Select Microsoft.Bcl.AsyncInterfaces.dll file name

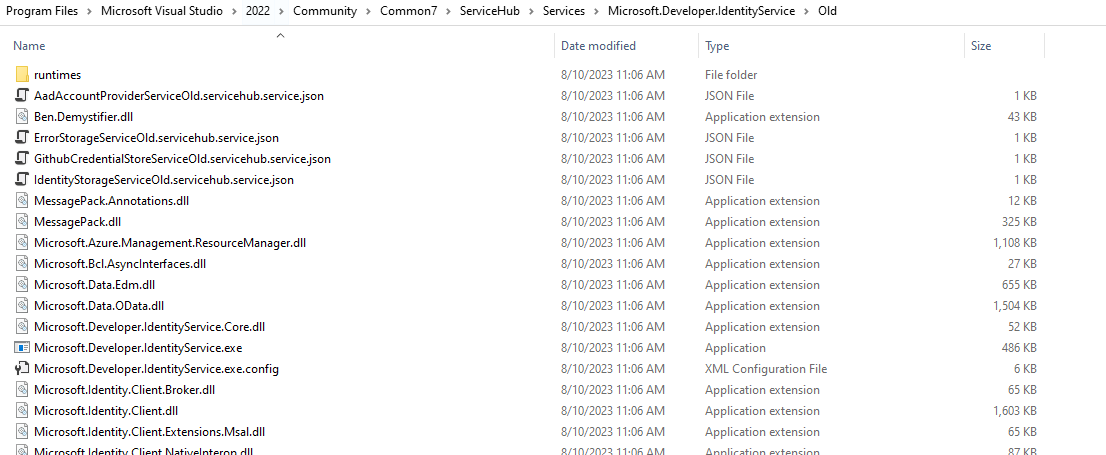(120, 264)
